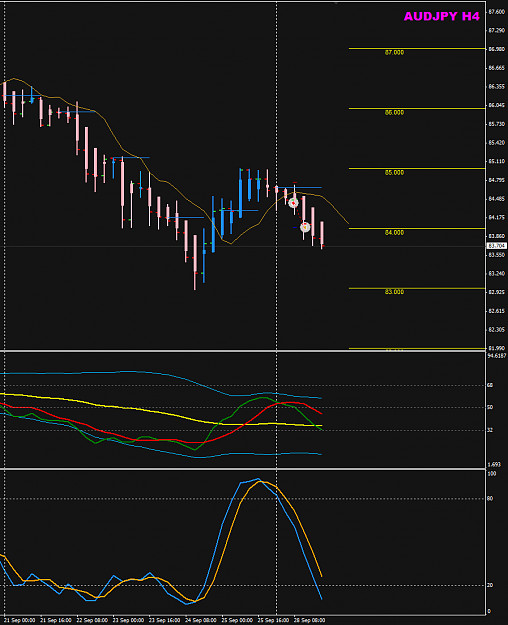This screenshot has width=508, height=625.
Task: Click the 28 Sep 08:00 time label
Action: tap(309, 621)
